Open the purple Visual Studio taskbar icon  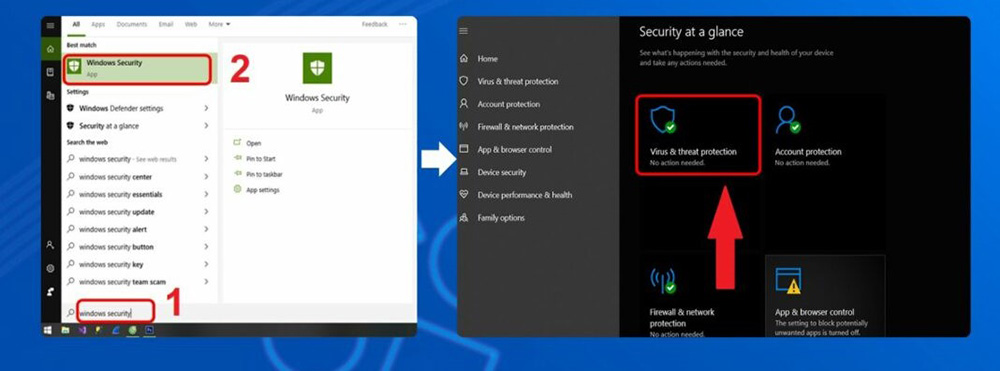tap(82, 330)
